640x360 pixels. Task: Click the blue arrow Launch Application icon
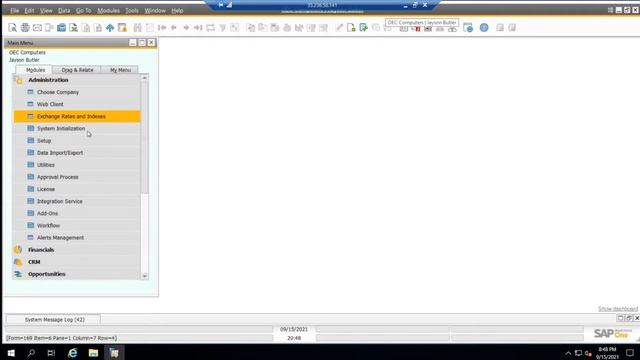(110, 28)
